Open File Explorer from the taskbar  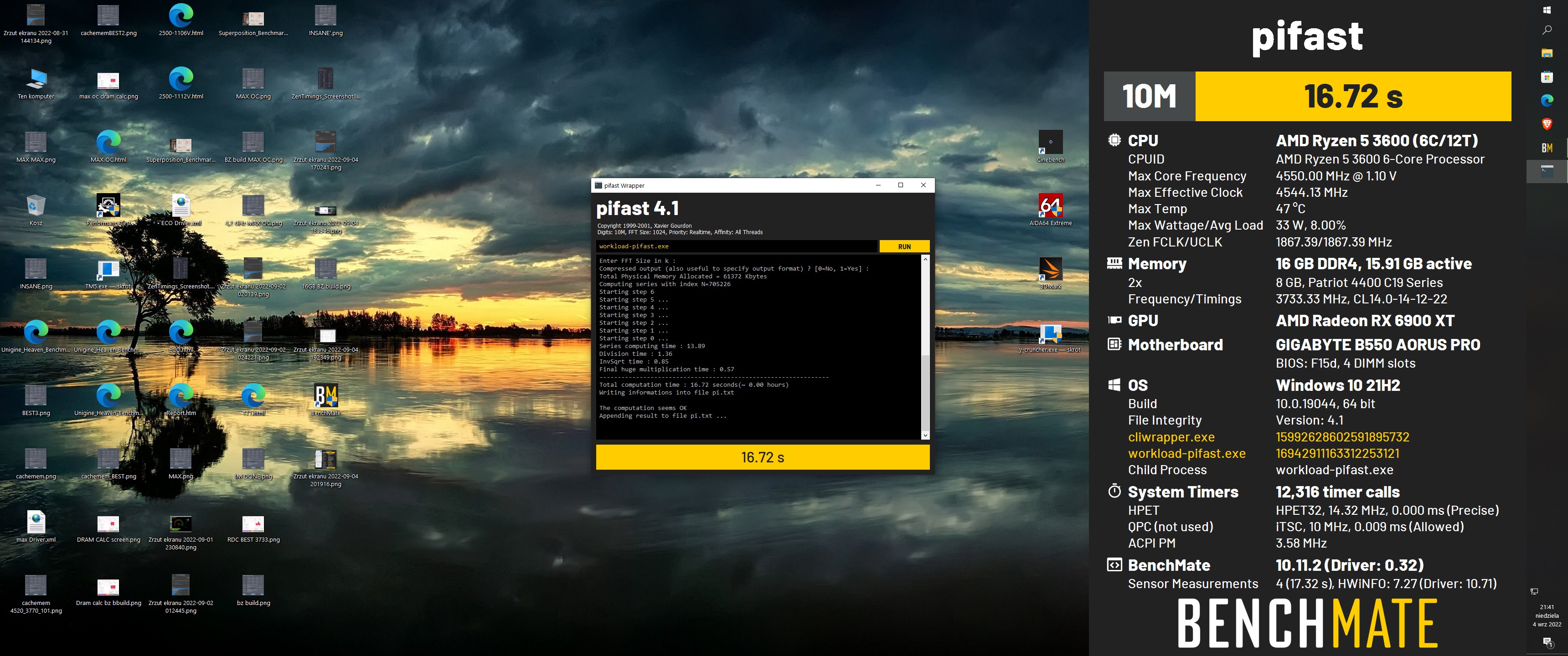click(1547, 54)
